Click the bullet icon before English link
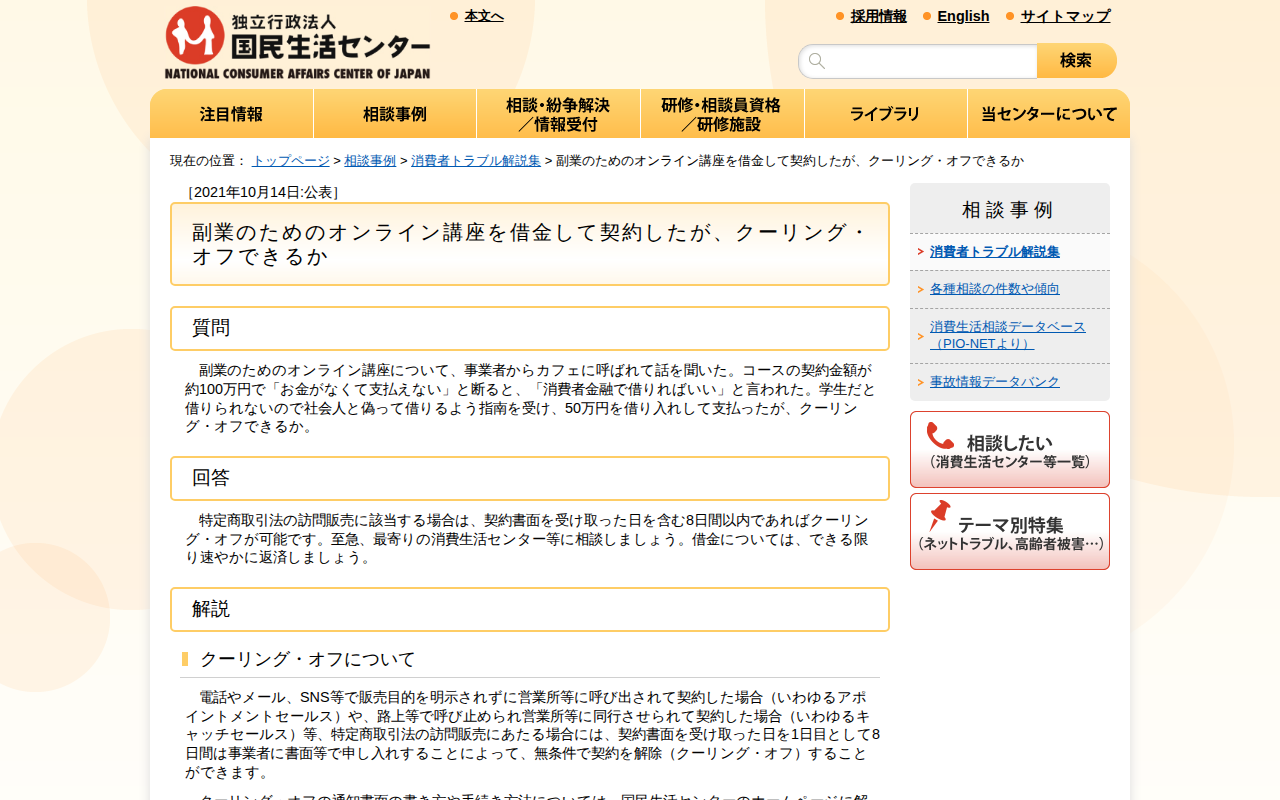The width and height of the screenshot is (1280, 800). click(x=926, y=16)
